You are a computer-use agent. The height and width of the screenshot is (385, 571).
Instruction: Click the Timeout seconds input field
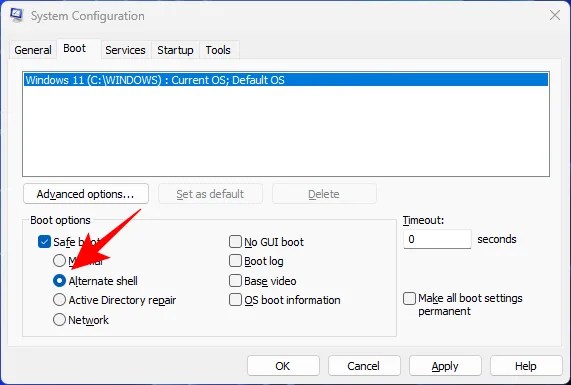pyautogui.click(x=437, y=239)
